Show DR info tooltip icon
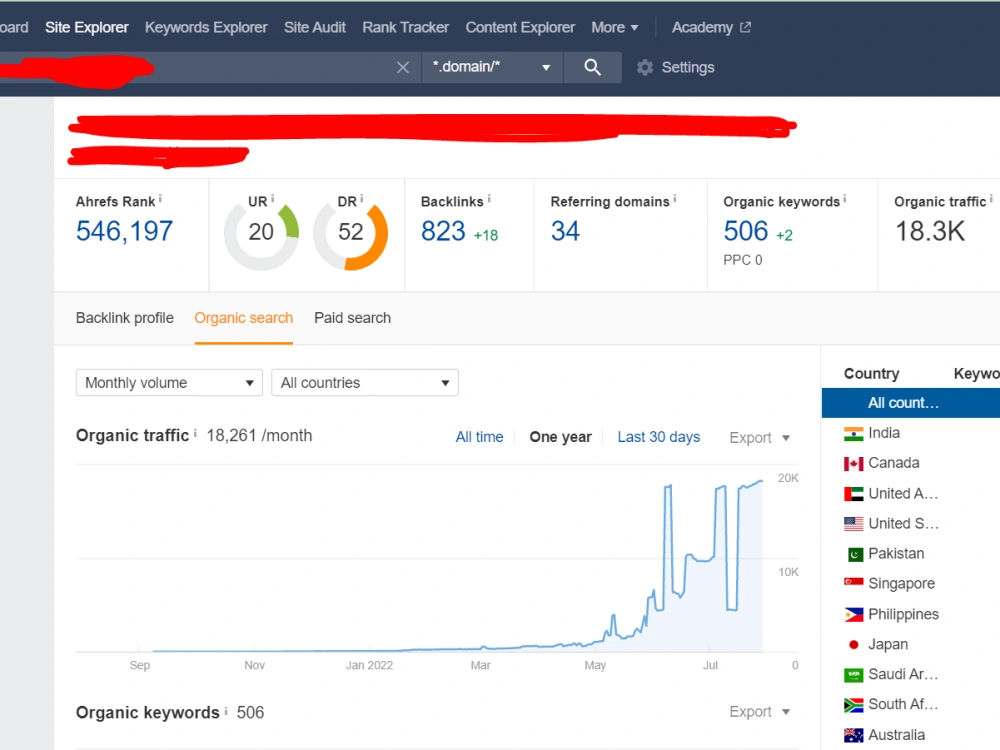The height and width of the screenshot is (750, 1000). [x=362, y=199]
